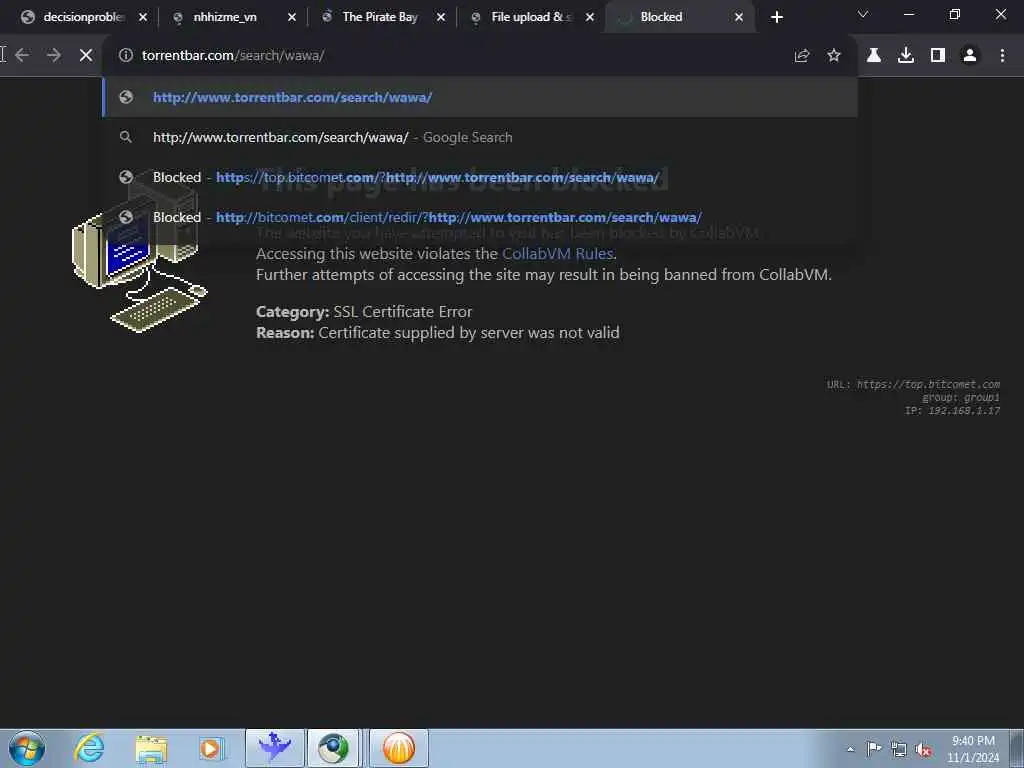Viewport: 1024px width, 768px height.
Task: Go forward to next page
Action: pyautogui.click(x=54, y=56)
